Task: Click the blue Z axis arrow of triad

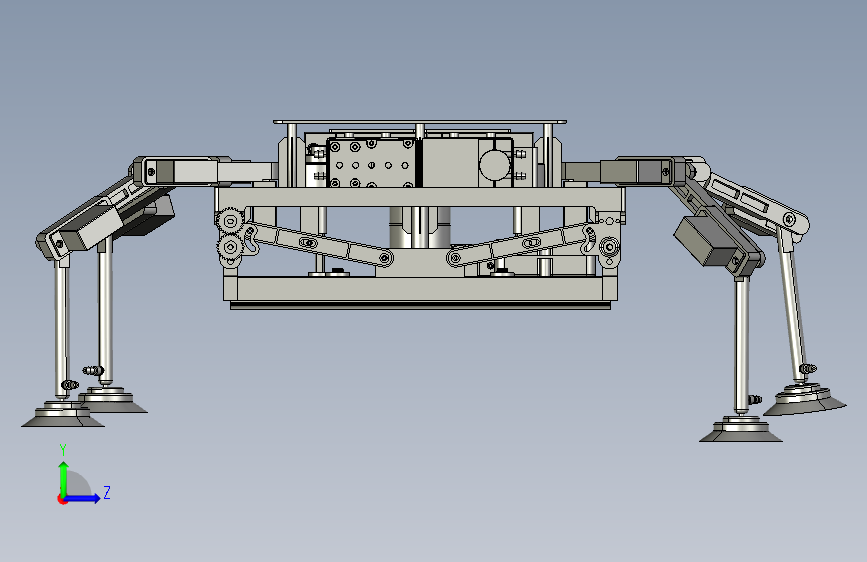Action: [83, 498]
